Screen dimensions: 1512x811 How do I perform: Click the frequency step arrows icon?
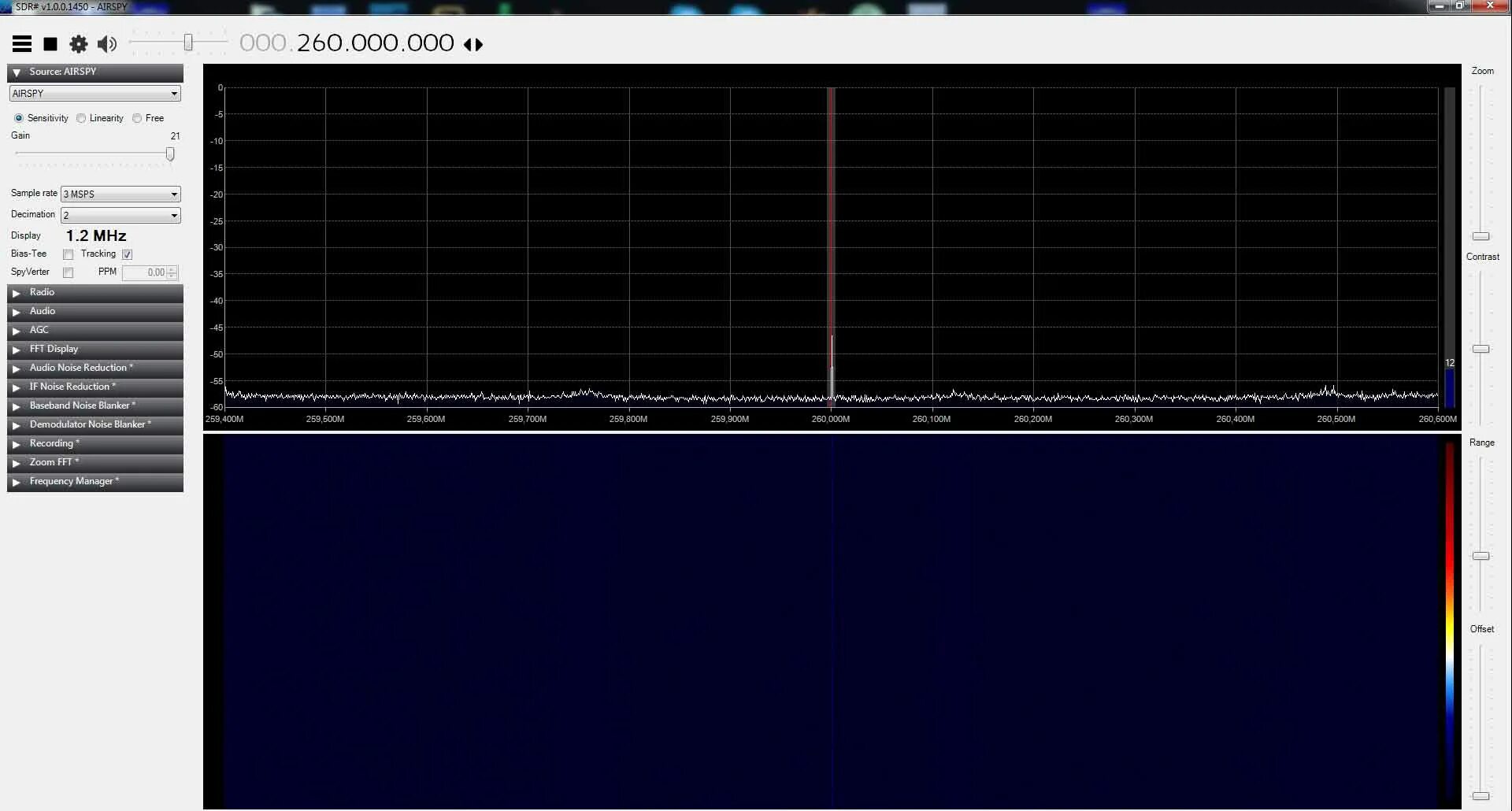[473, 44]
